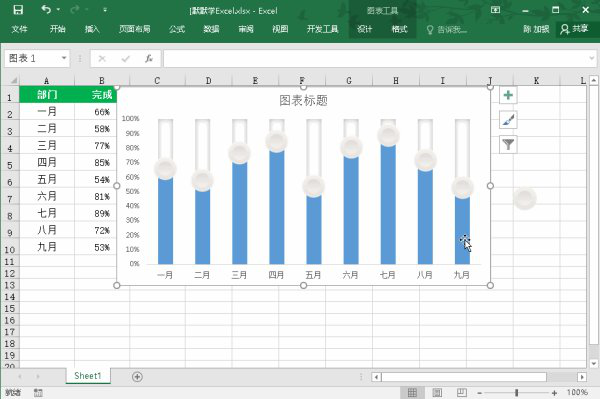Switch to the 开始 ribbon tab
Screen dimensions: 600x399
tap(57, 29)
